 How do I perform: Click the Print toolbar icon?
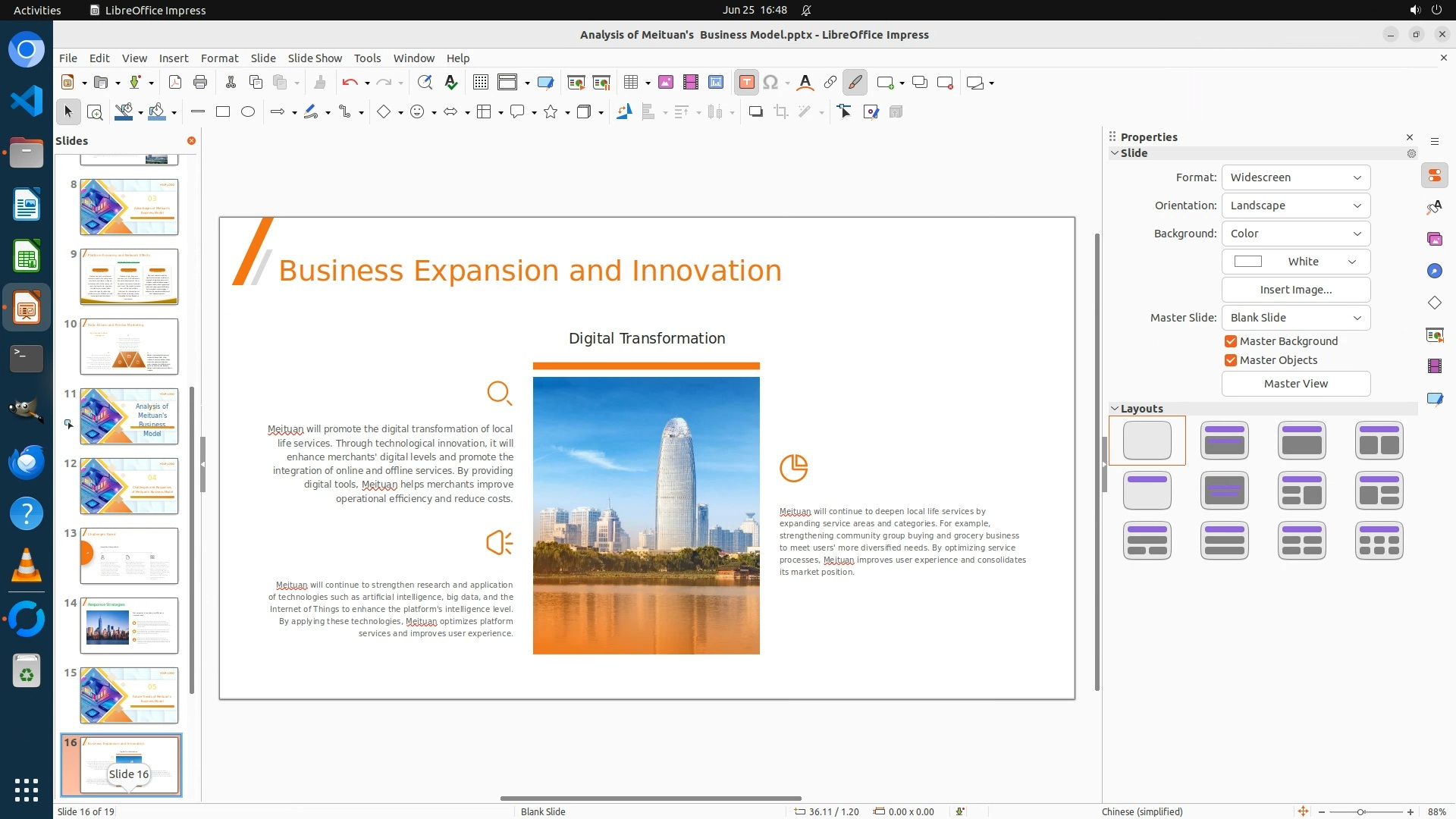(200, 83)
